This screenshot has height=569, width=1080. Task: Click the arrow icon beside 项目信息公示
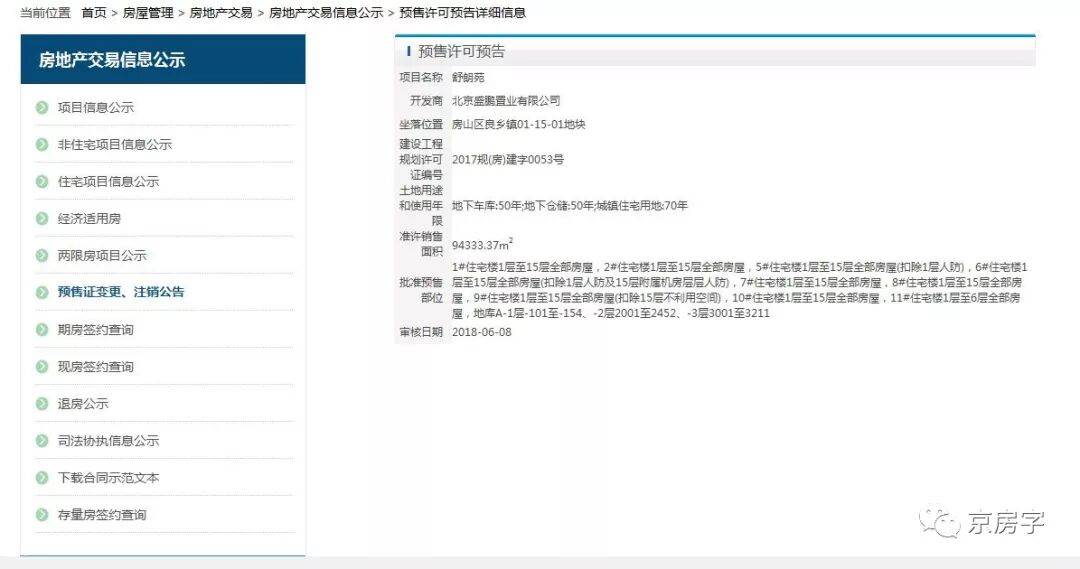pos(42,107)
